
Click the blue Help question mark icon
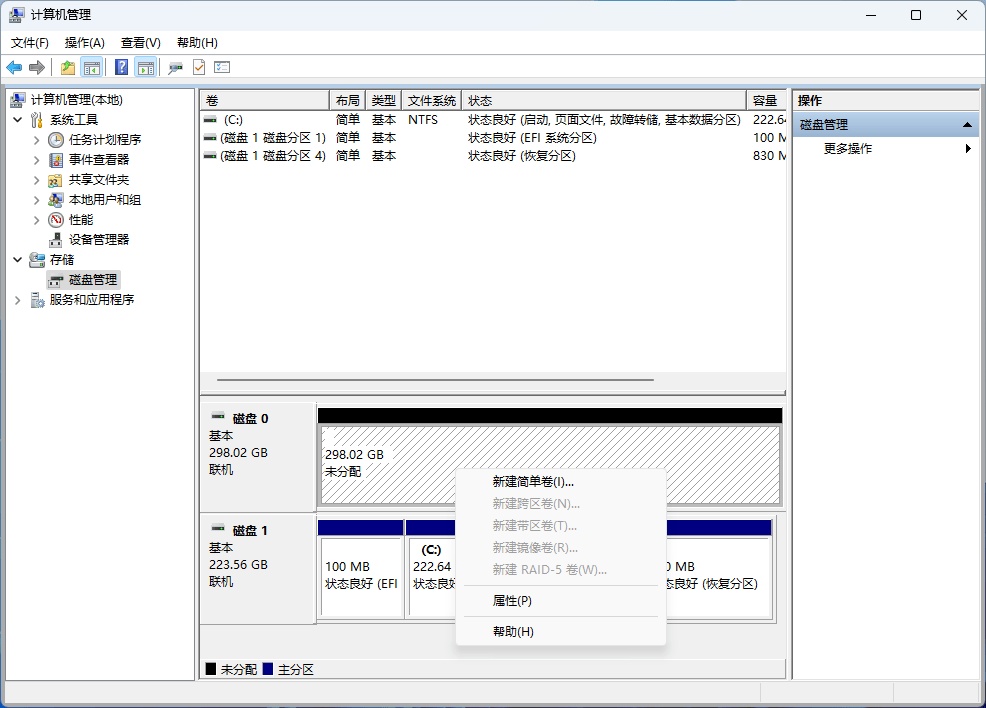[x=121, y=68]
